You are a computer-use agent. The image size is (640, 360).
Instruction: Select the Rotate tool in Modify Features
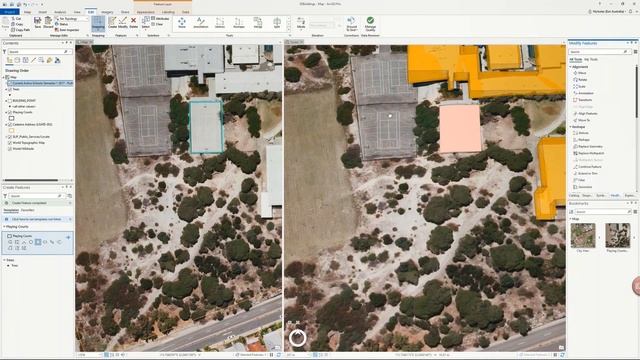(x=580, y=80)
